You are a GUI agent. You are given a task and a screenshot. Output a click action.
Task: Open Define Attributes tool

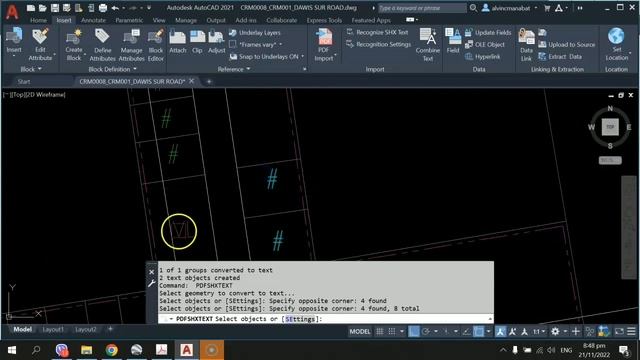click(x=102, y=45)
